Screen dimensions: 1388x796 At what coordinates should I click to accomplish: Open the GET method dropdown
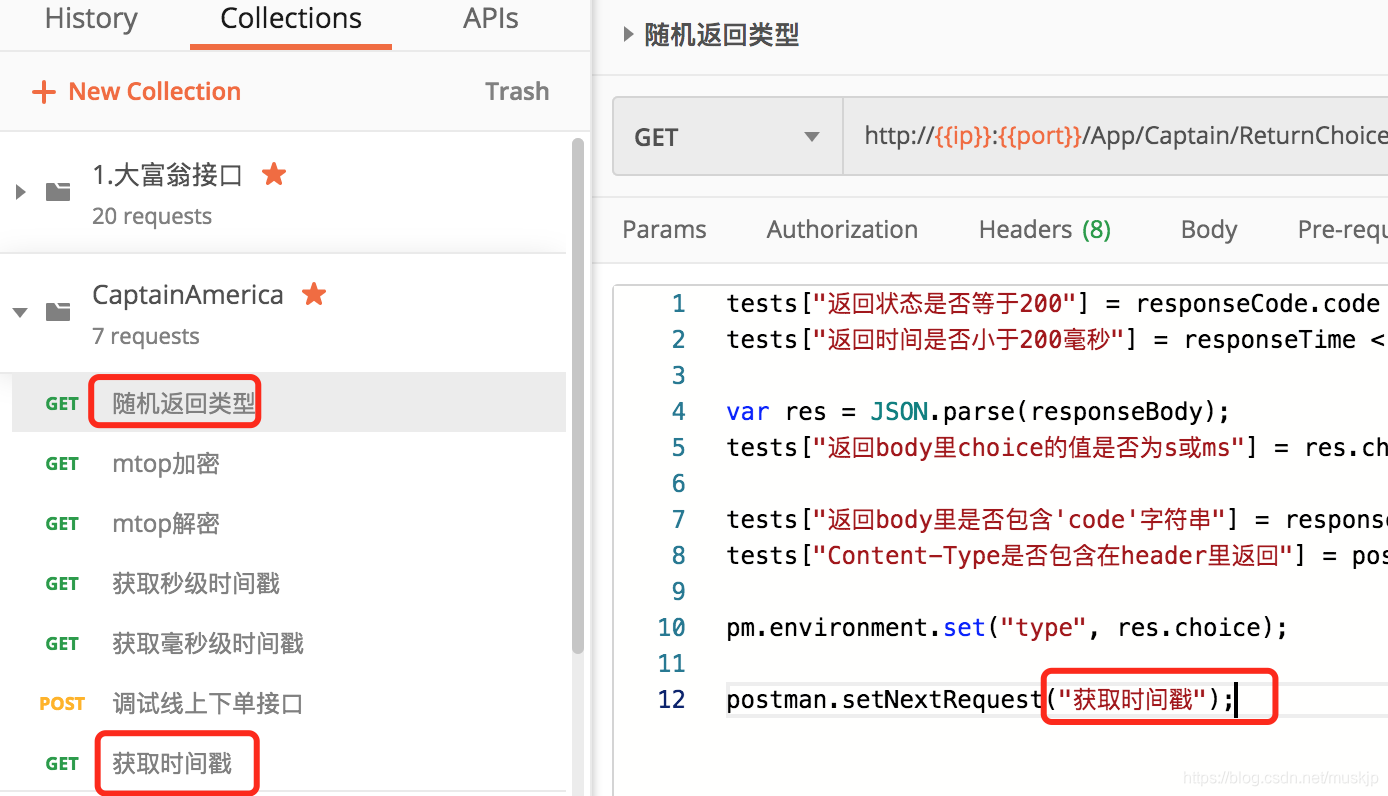(728, 137)
